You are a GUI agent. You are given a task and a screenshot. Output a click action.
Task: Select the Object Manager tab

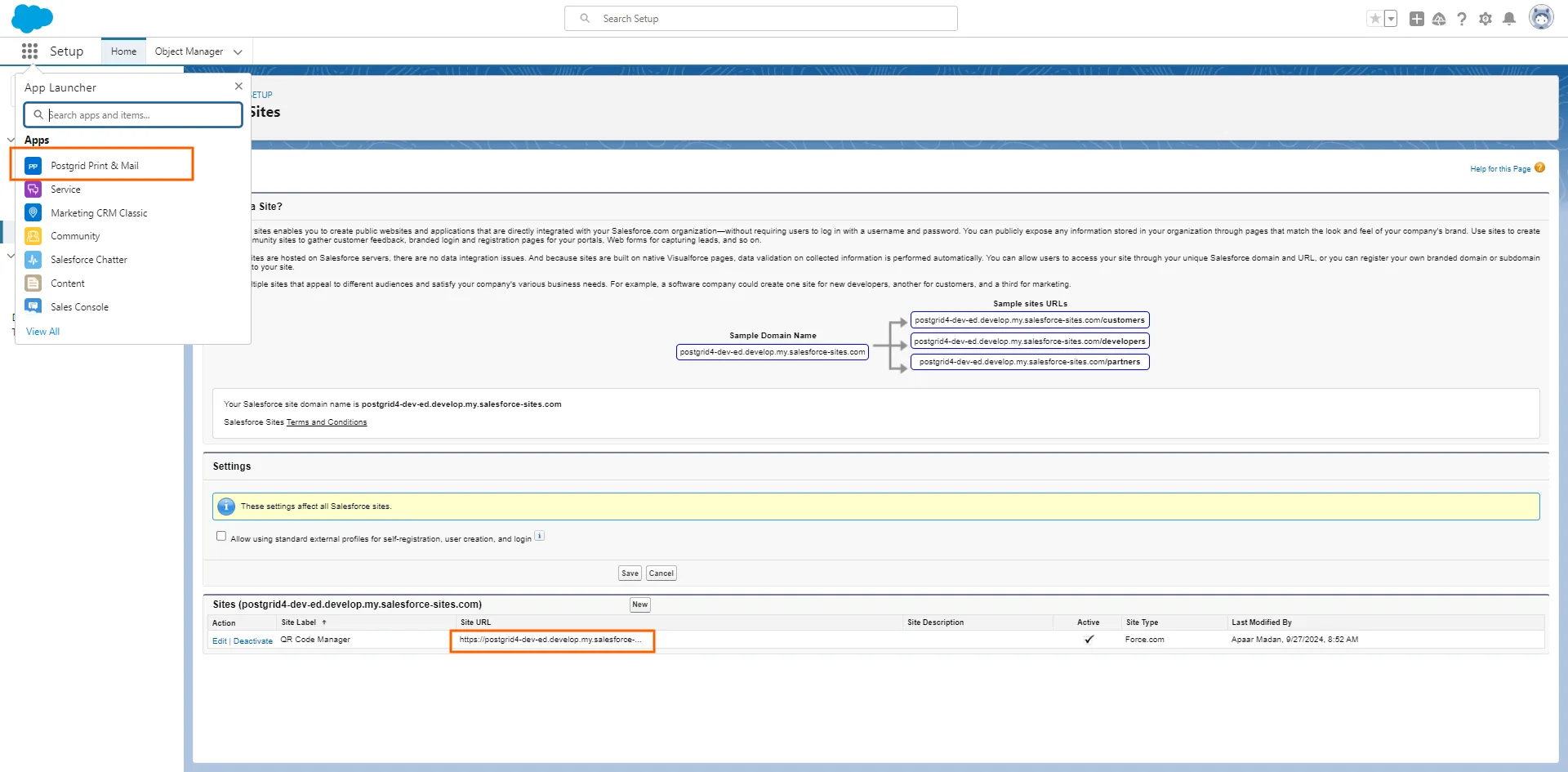(189, 51)
